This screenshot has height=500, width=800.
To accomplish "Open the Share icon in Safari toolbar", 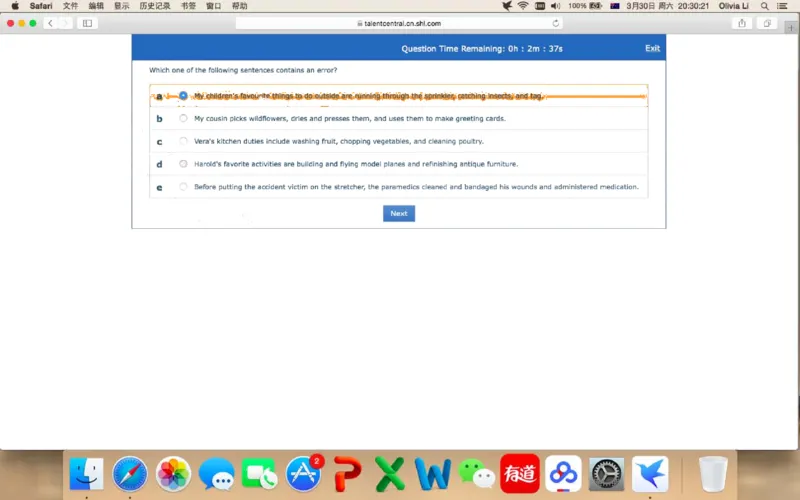I will (742, 23).
